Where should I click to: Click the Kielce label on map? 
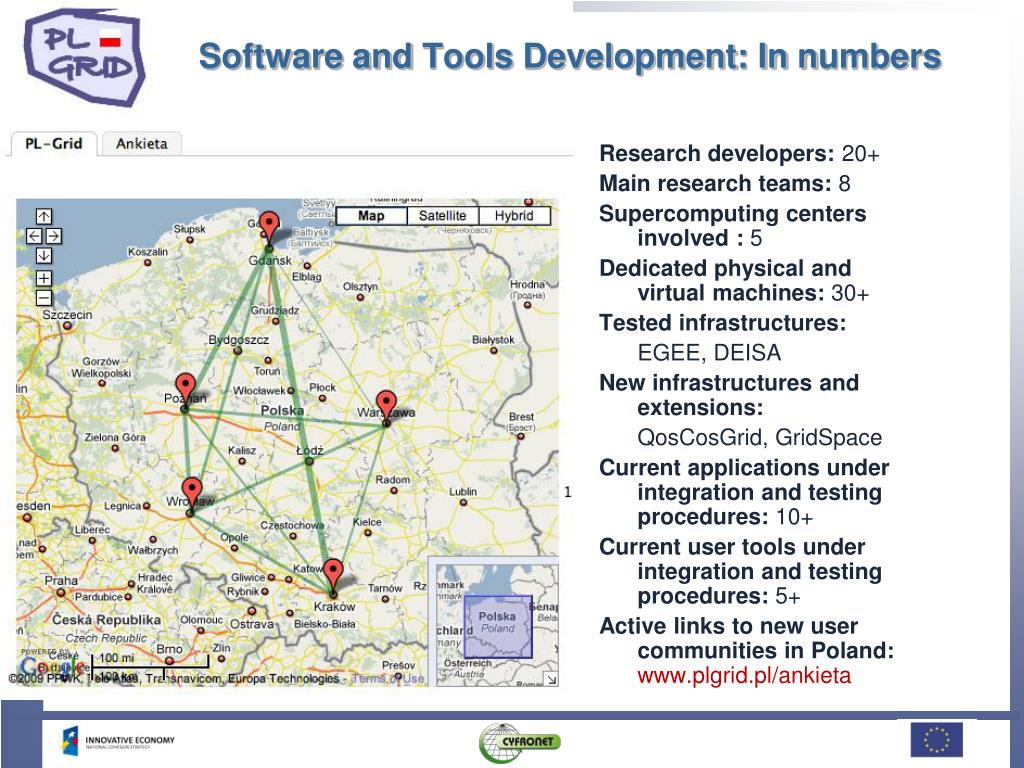[x=367, y=522]
